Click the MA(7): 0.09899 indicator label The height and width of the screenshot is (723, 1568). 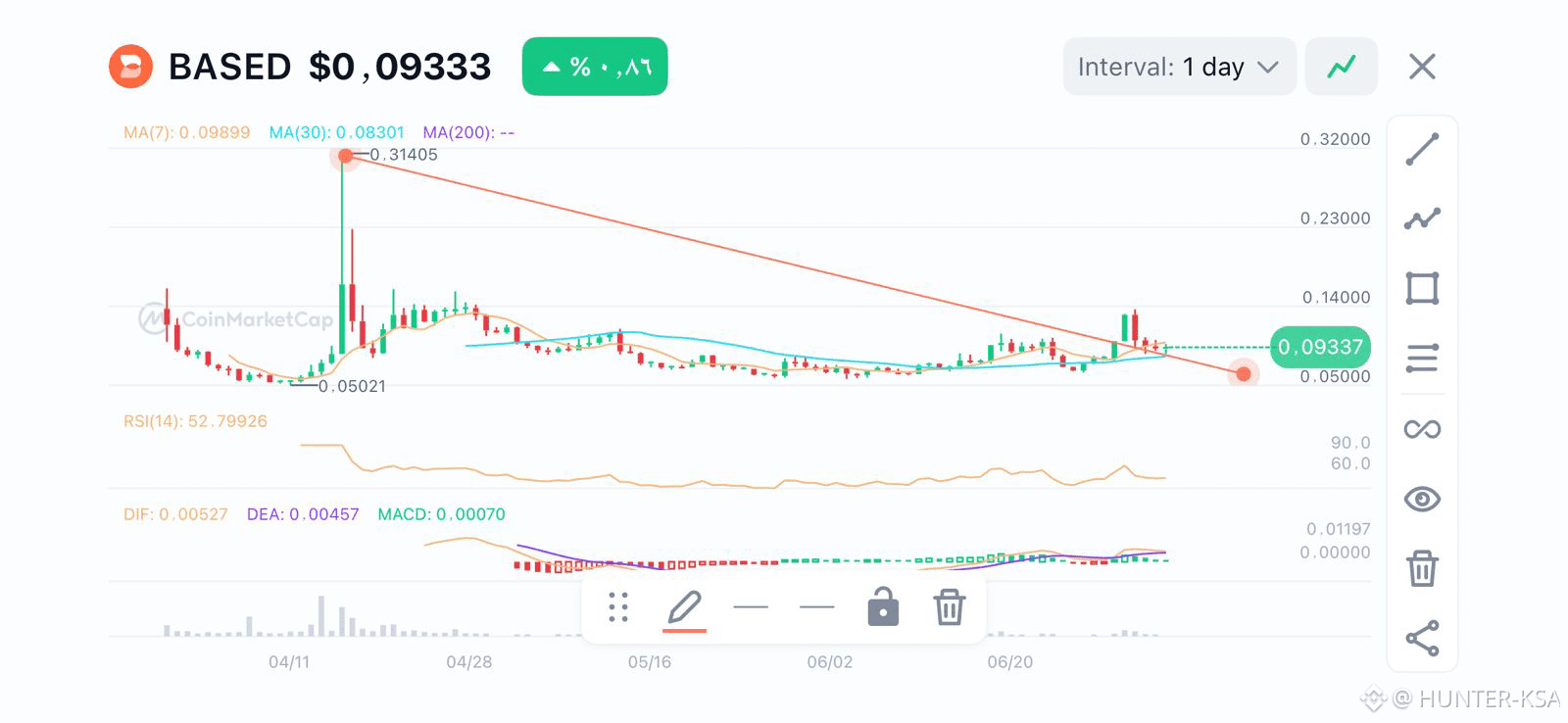186,132
